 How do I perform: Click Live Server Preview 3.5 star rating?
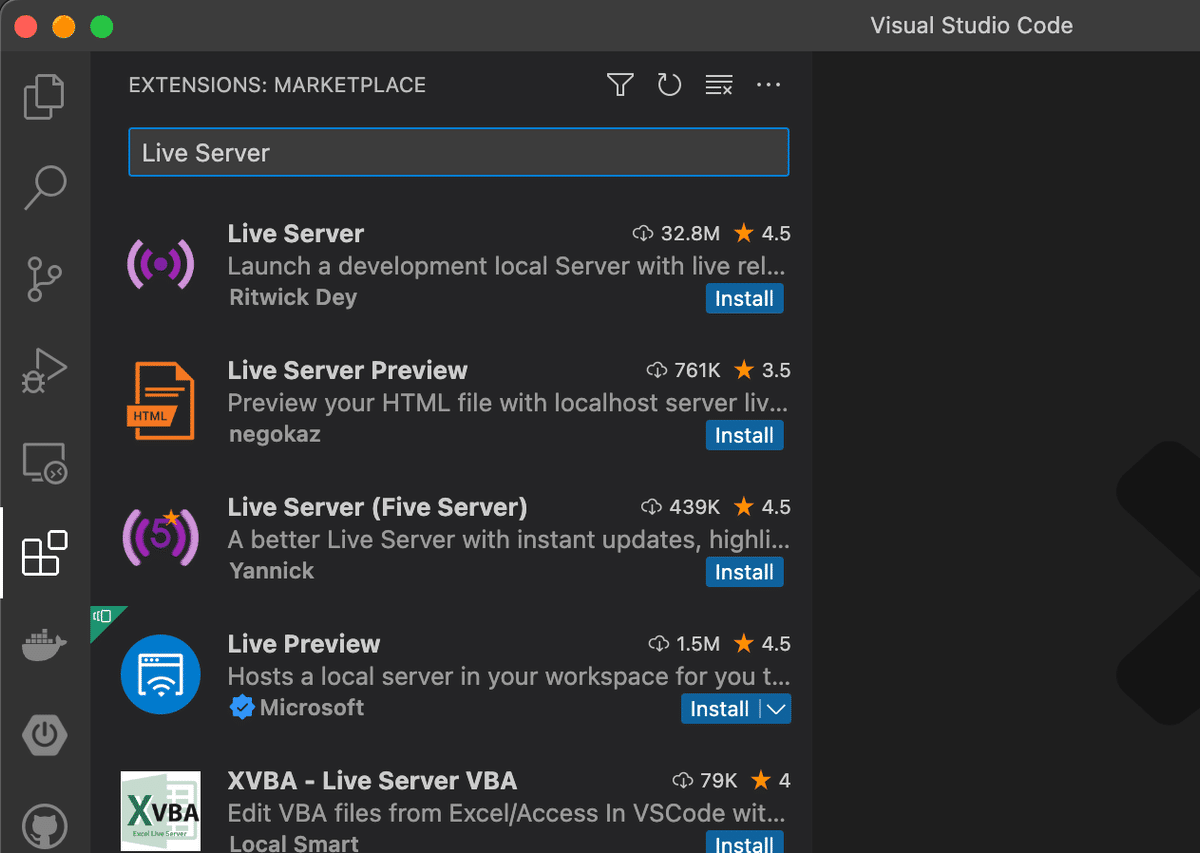pyautogui.click(x=762, y=370)
